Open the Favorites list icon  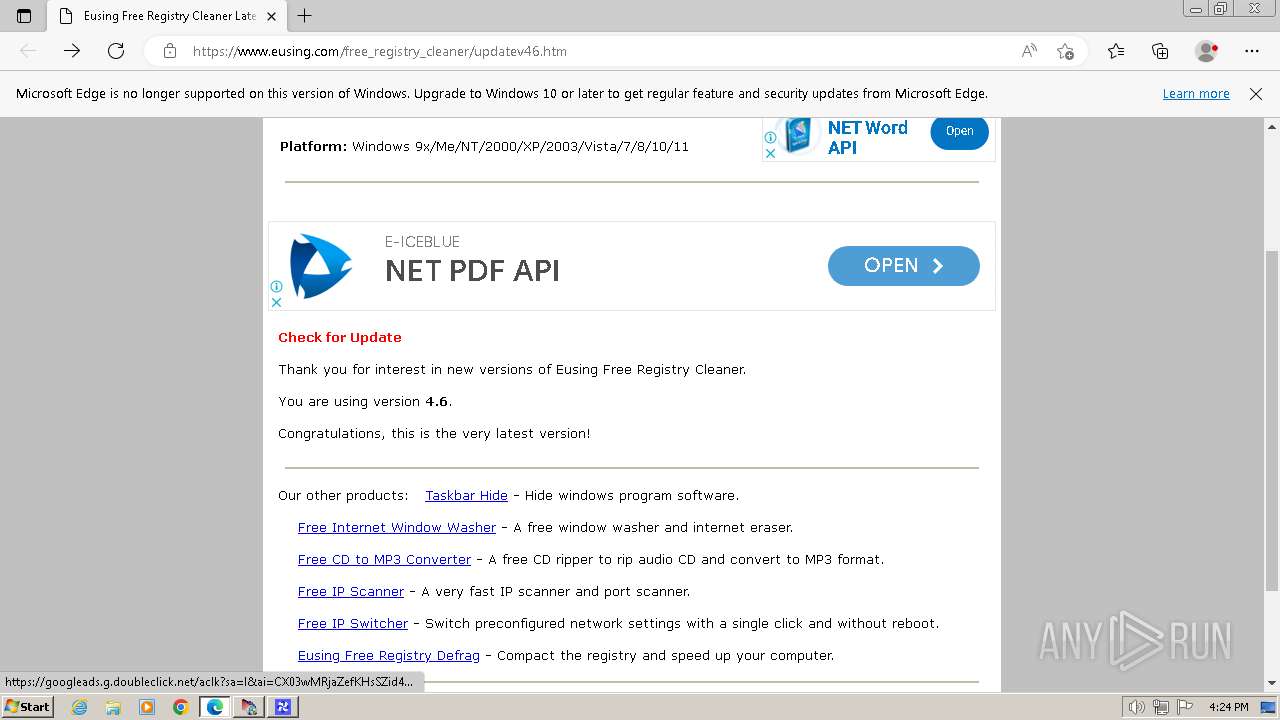(x=1116, y=51)
